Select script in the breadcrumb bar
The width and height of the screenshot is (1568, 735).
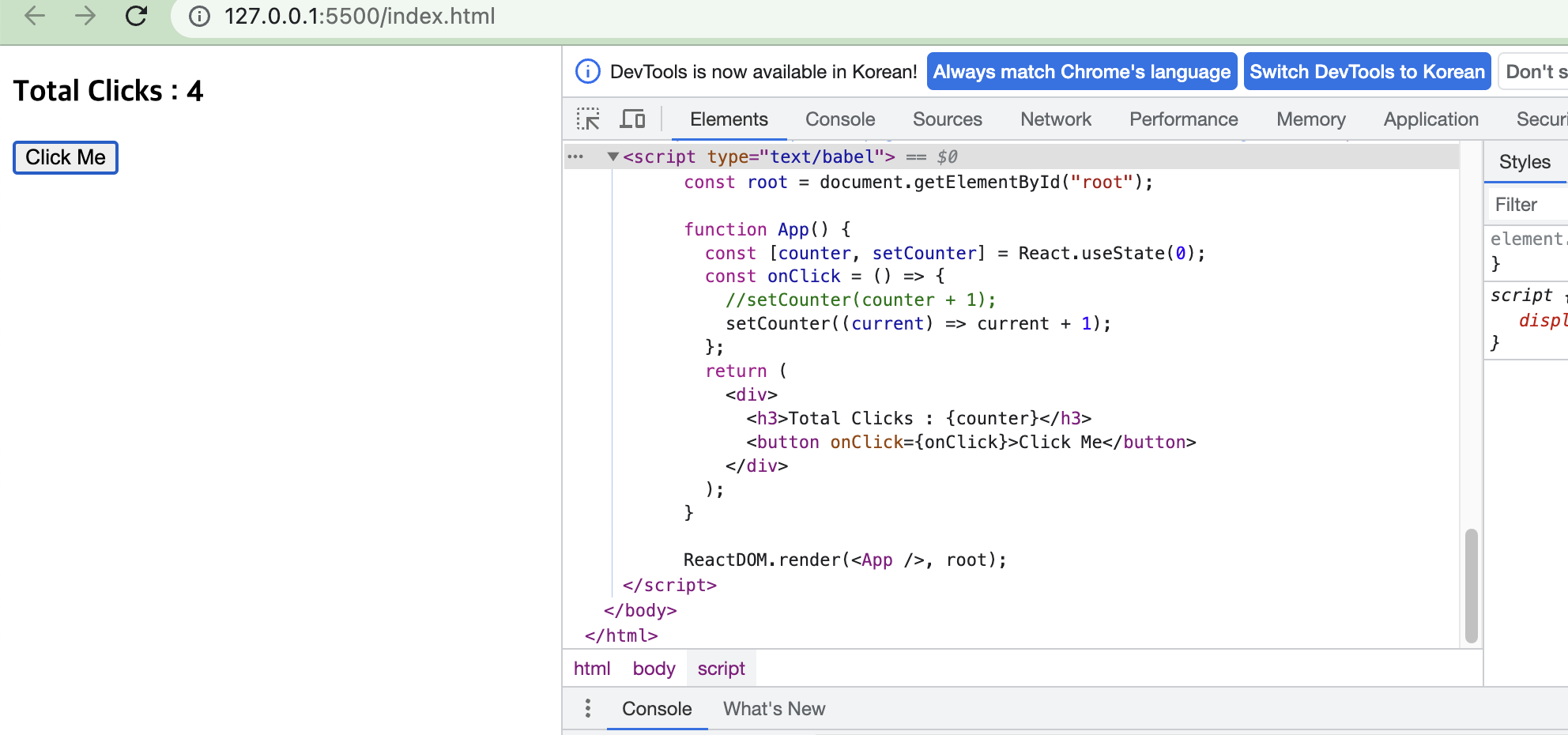coord(722,669)
